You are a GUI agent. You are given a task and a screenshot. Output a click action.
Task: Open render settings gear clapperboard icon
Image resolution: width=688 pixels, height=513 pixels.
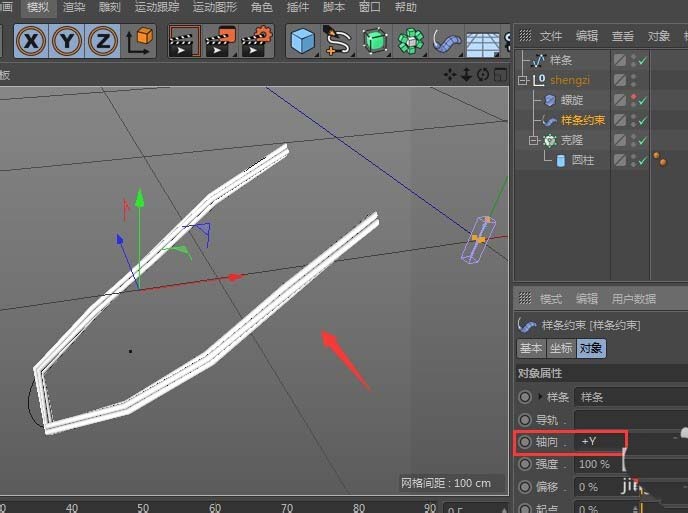click(254, 42)
